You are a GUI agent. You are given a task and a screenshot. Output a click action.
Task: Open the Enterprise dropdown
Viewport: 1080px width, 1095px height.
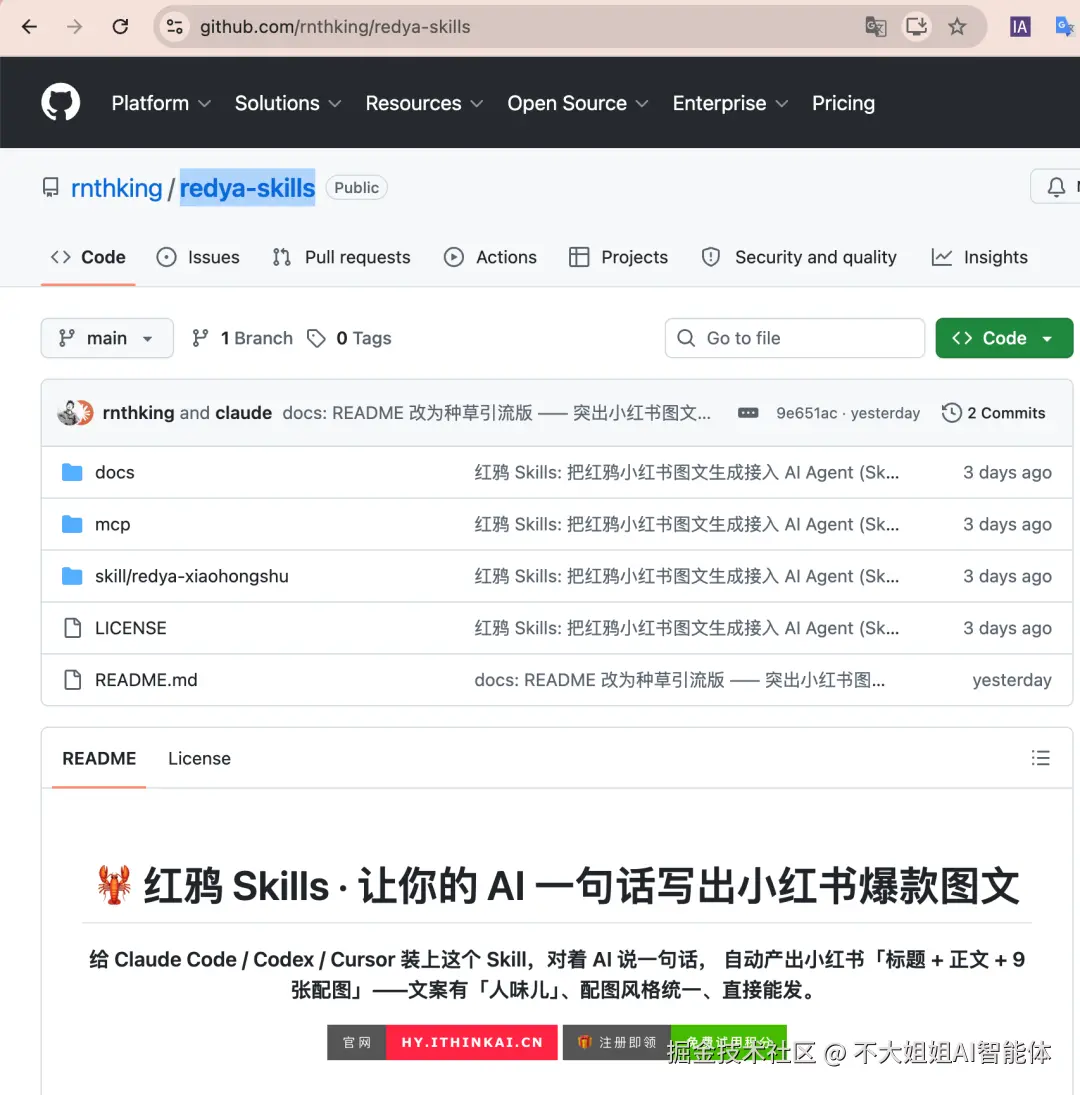[730, 103]
